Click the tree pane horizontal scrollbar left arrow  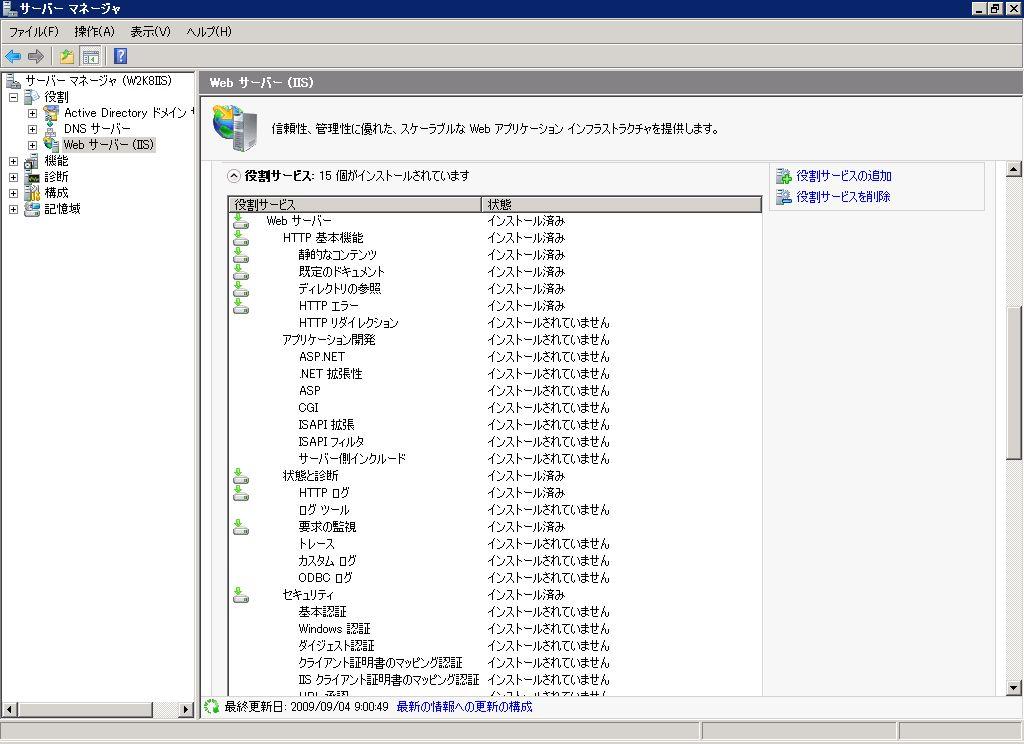pos(9,709)
